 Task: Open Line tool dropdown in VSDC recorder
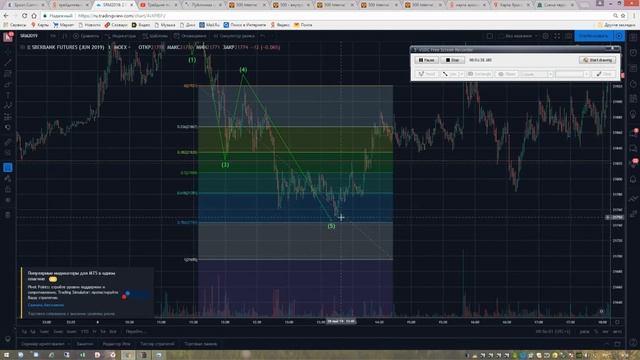[462, 74]
